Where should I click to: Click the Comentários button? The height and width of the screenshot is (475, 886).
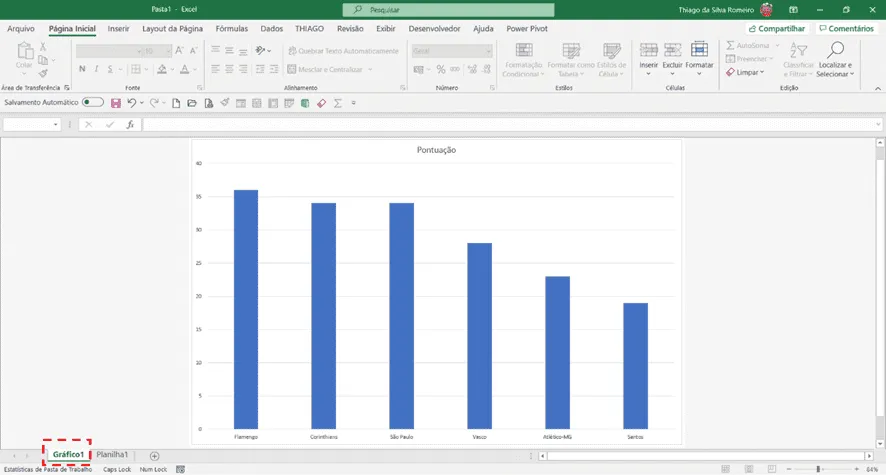(x=846, y=28)
